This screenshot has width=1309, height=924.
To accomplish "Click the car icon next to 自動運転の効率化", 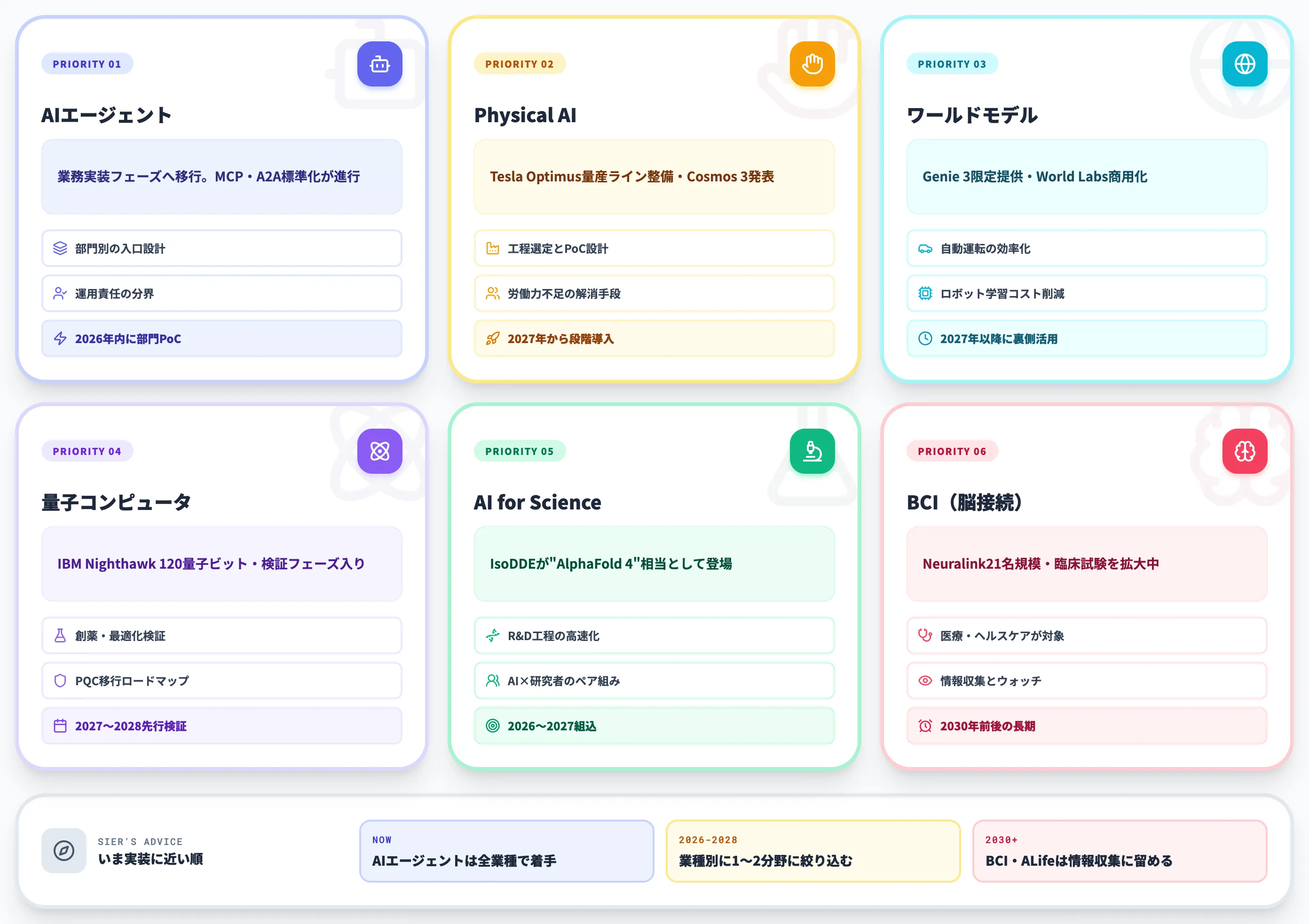I will click(925, 248).
